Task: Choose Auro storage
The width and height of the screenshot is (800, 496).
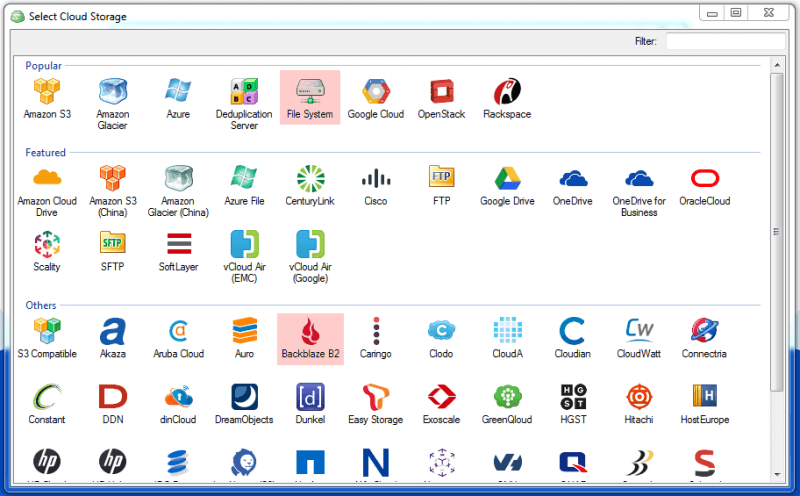Action: 244,338
